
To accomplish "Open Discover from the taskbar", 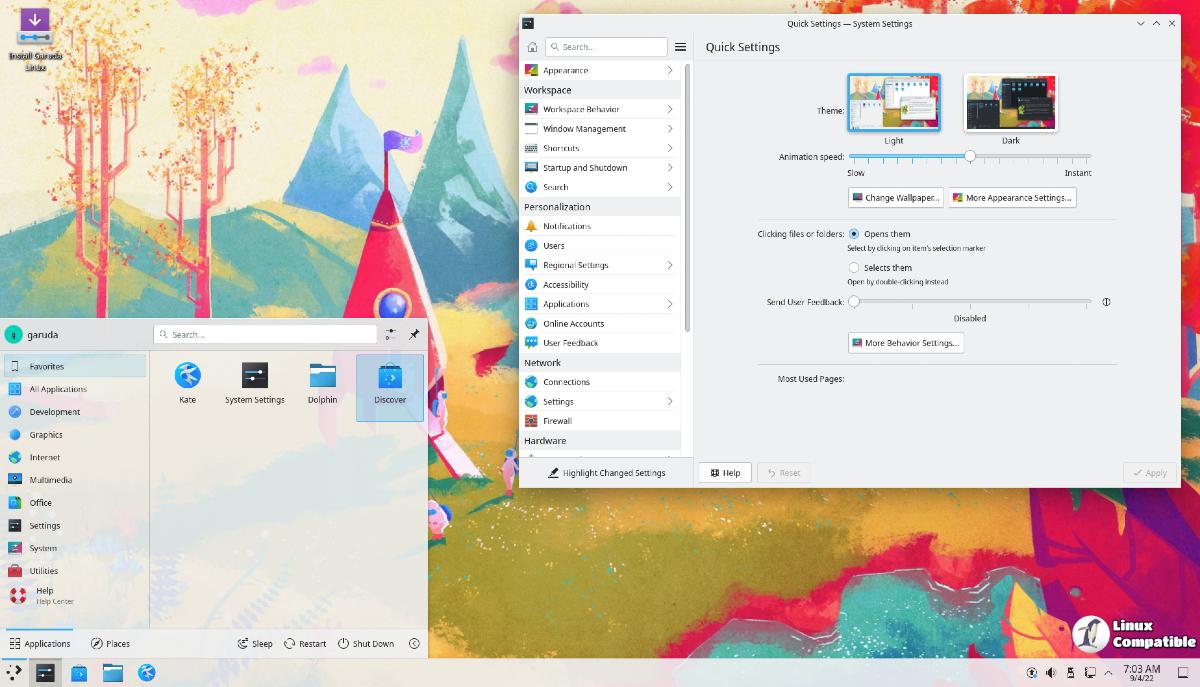I will [79, 673].
